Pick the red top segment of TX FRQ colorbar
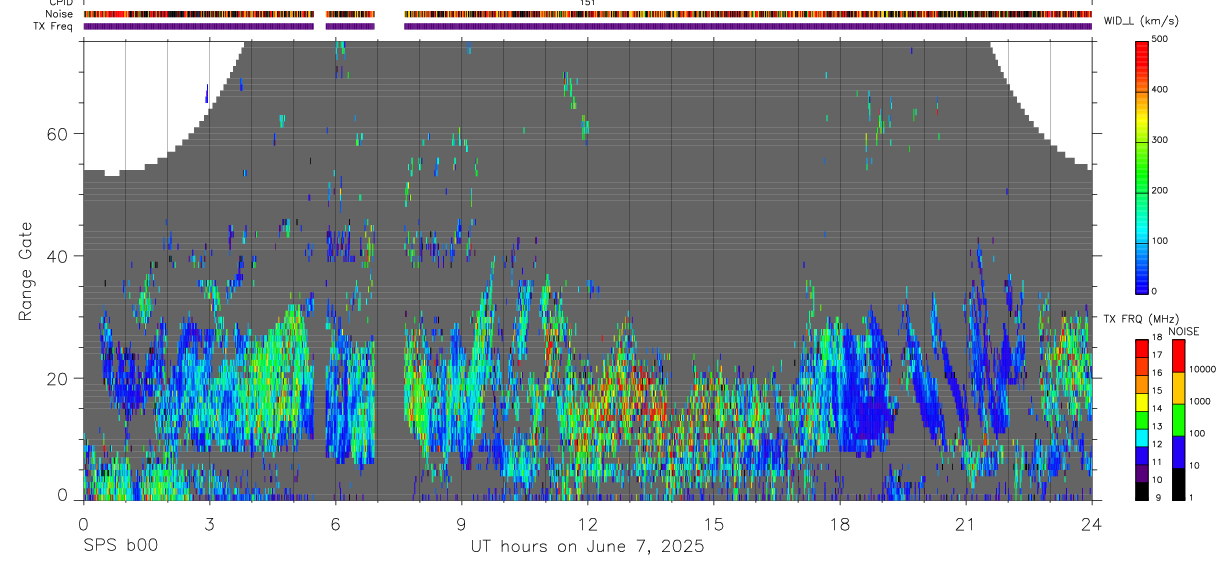The height and width of the screenshot is (567, 1228). [x=1141, y=348]
